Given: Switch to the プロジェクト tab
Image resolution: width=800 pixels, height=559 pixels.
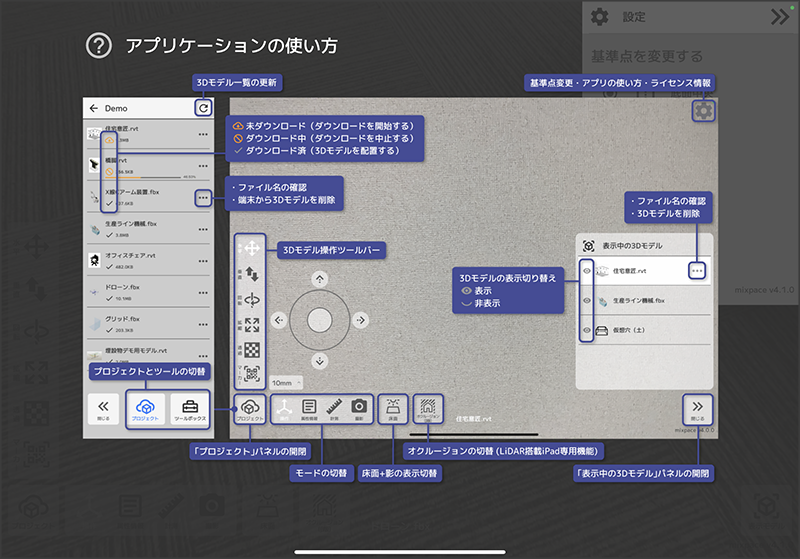Looking at the screenshot, I should point(146,410).
